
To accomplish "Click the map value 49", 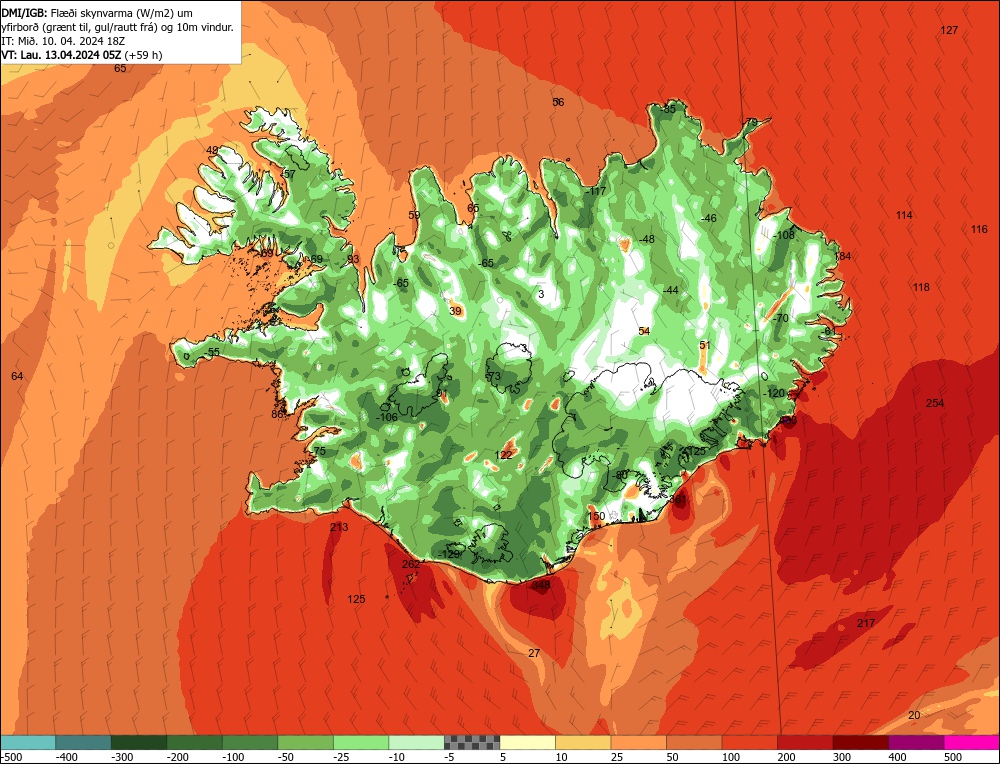I will 212,151.
